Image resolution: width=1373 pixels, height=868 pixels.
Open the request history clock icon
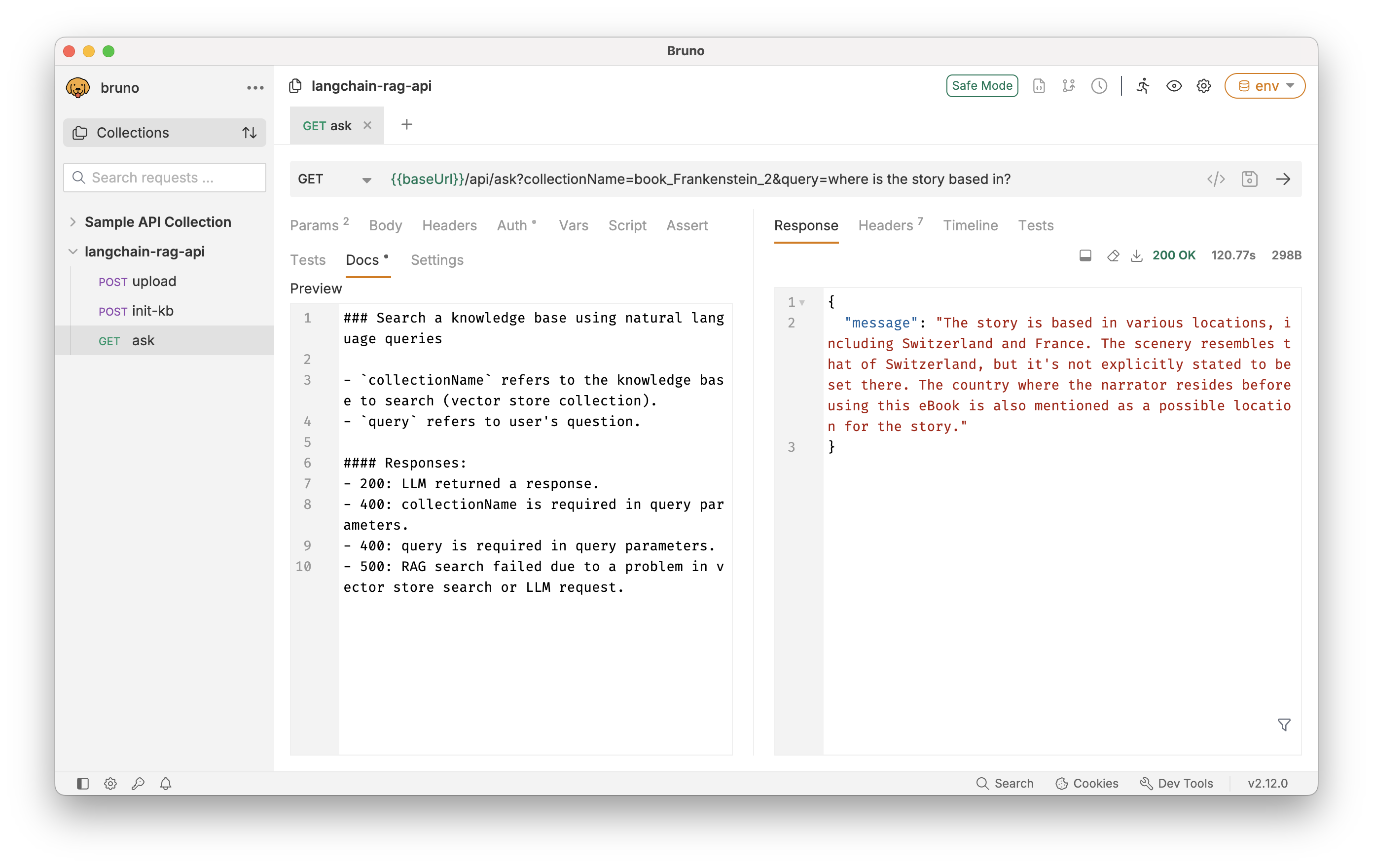1099,85
